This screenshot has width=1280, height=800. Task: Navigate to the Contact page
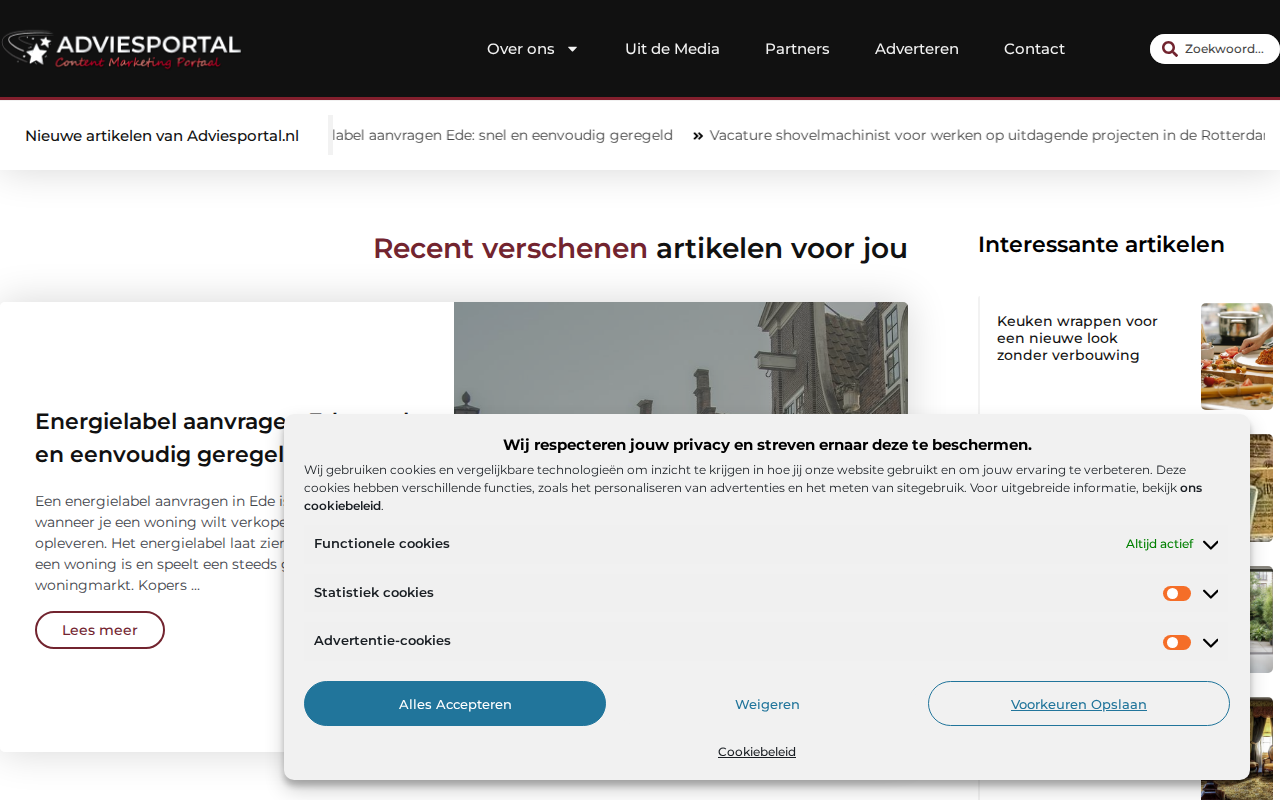1034,49
